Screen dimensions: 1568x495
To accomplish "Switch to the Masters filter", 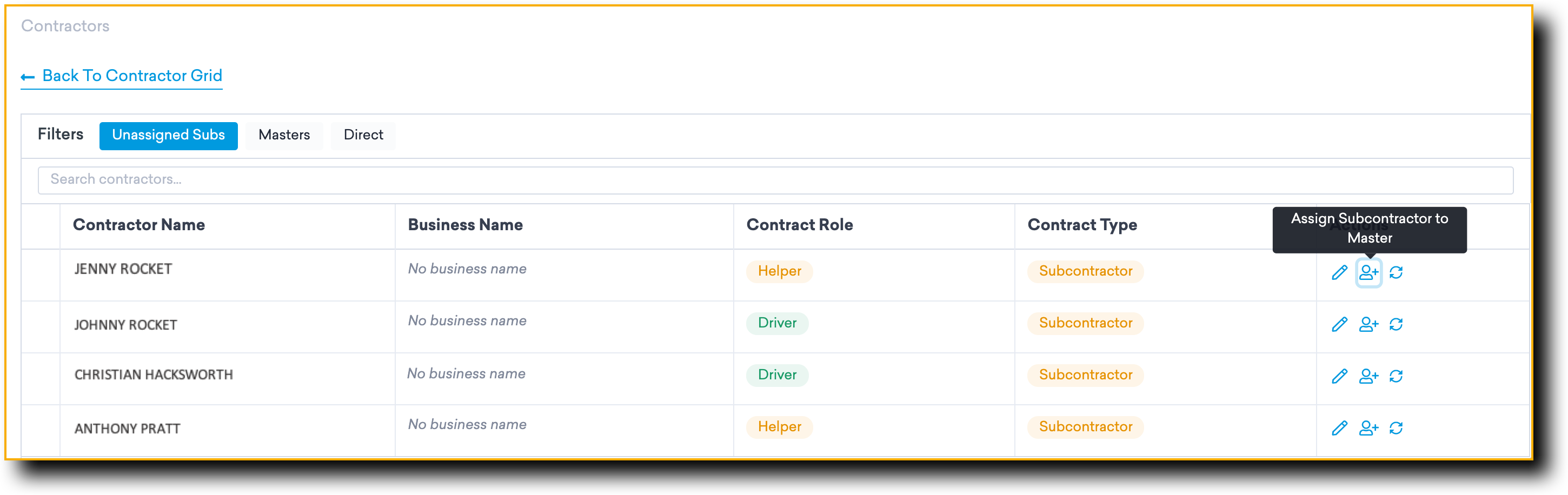I will pyautogui.click(x=284, y=135).
